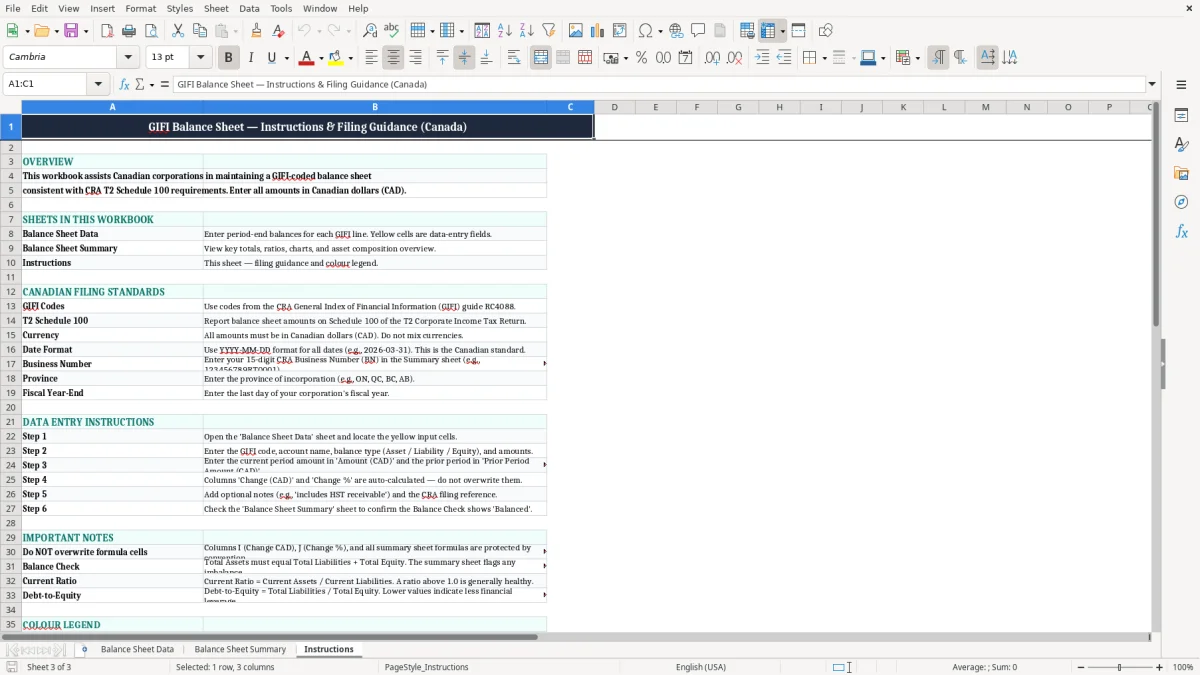Toggle Wrap Text button

pyautogui.click(x=514, y=58)
